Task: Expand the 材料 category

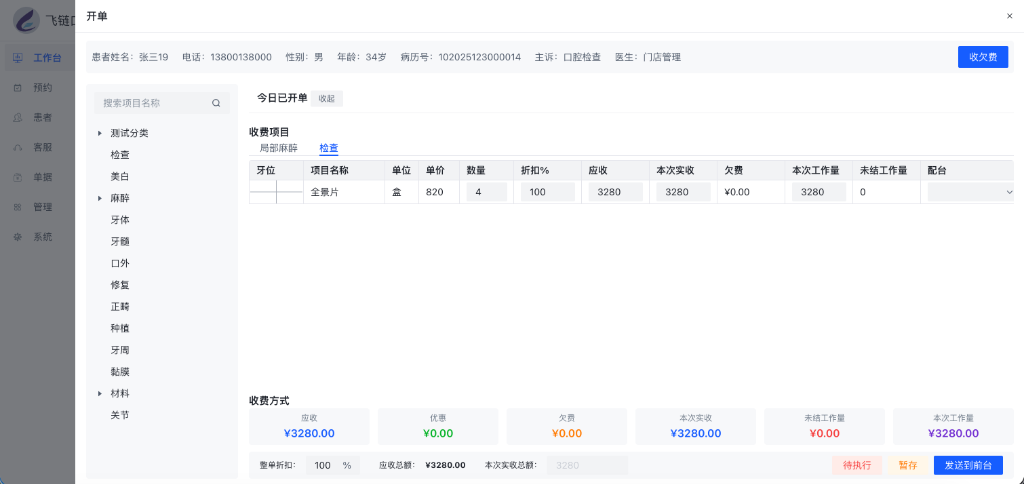Action: [x=100, y=394]
